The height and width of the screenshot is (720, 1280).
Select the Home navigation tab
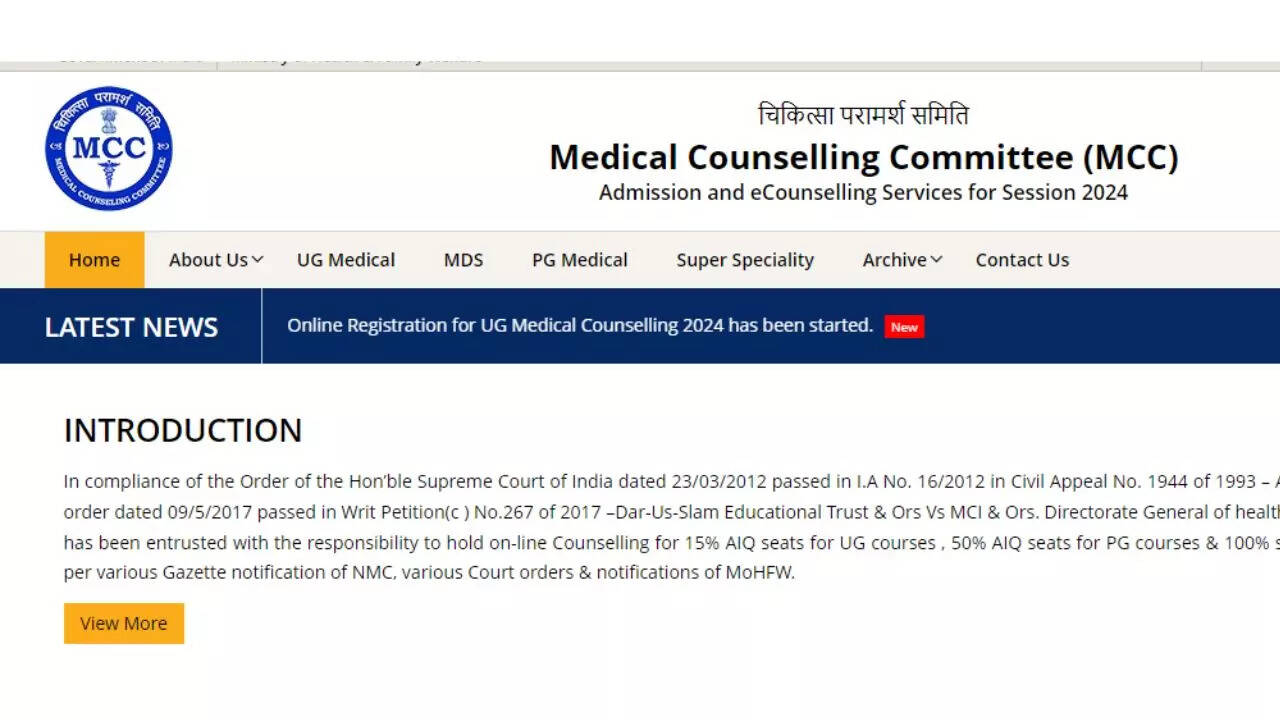[93, 259]
